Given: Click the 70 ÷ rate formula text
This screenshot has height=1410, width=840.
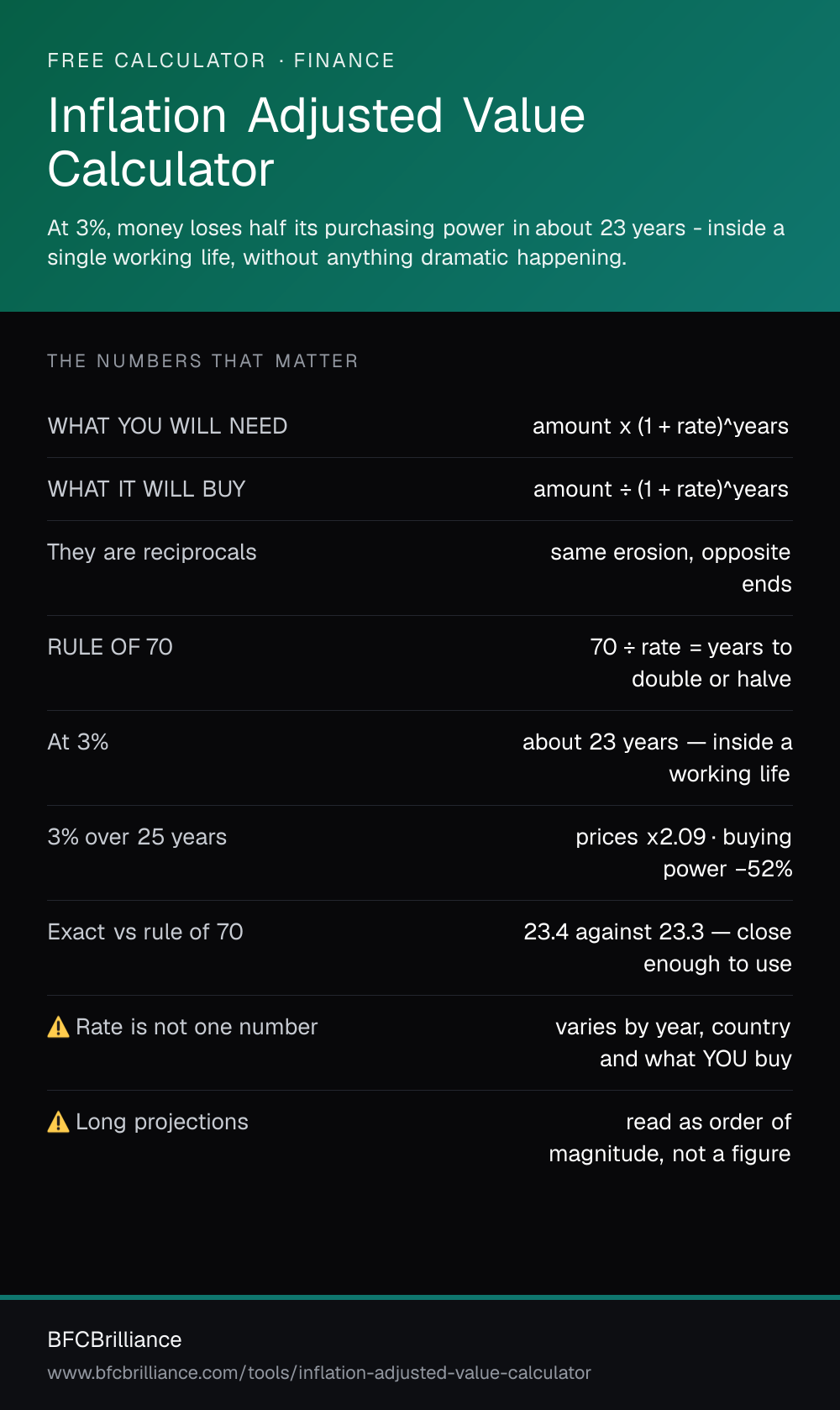Looking at the screenshot, I should coord(691,663).
